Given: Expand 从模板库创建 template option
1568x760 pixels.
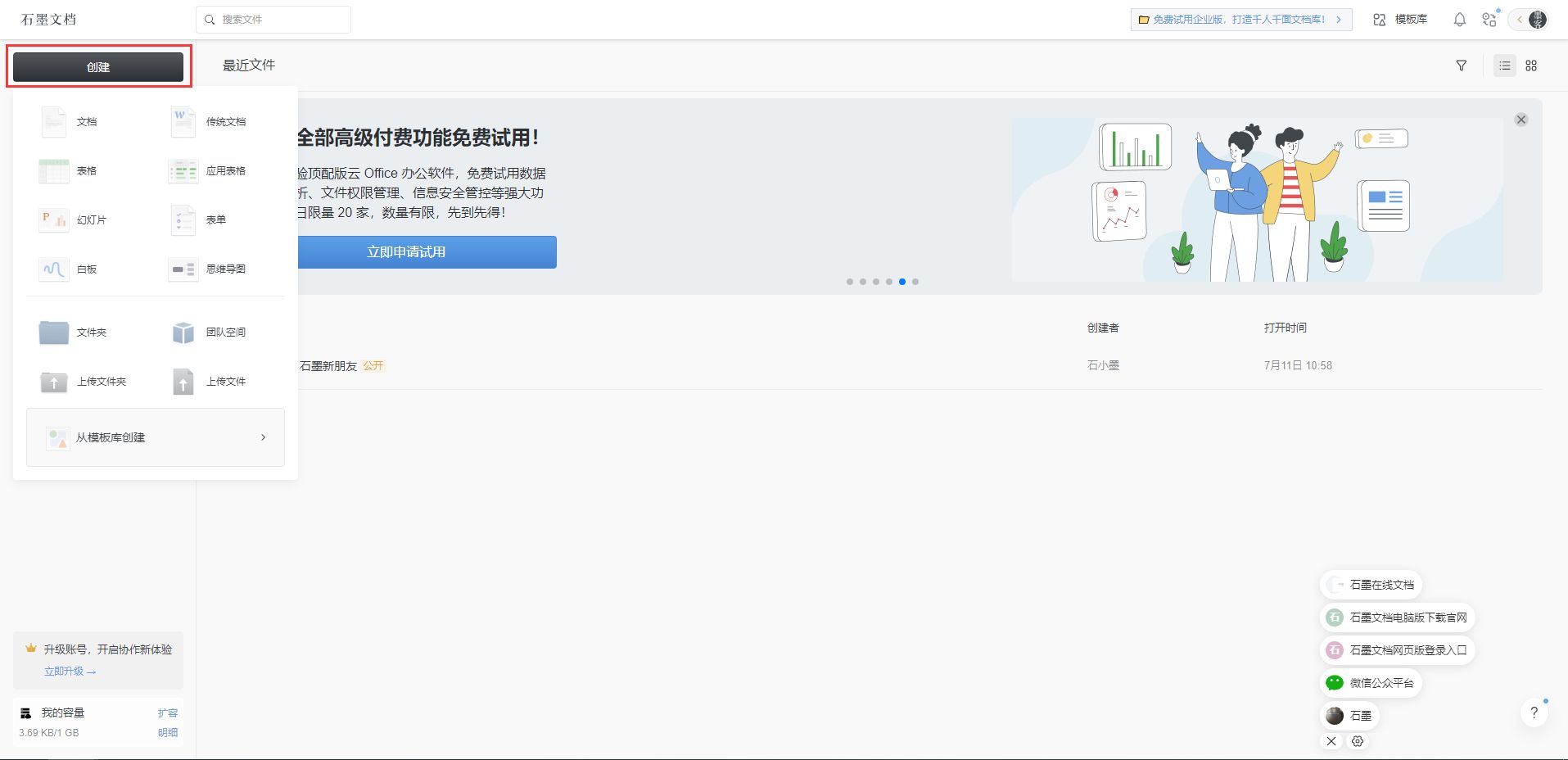Looking at the screenshot, I should coord(156,437).
